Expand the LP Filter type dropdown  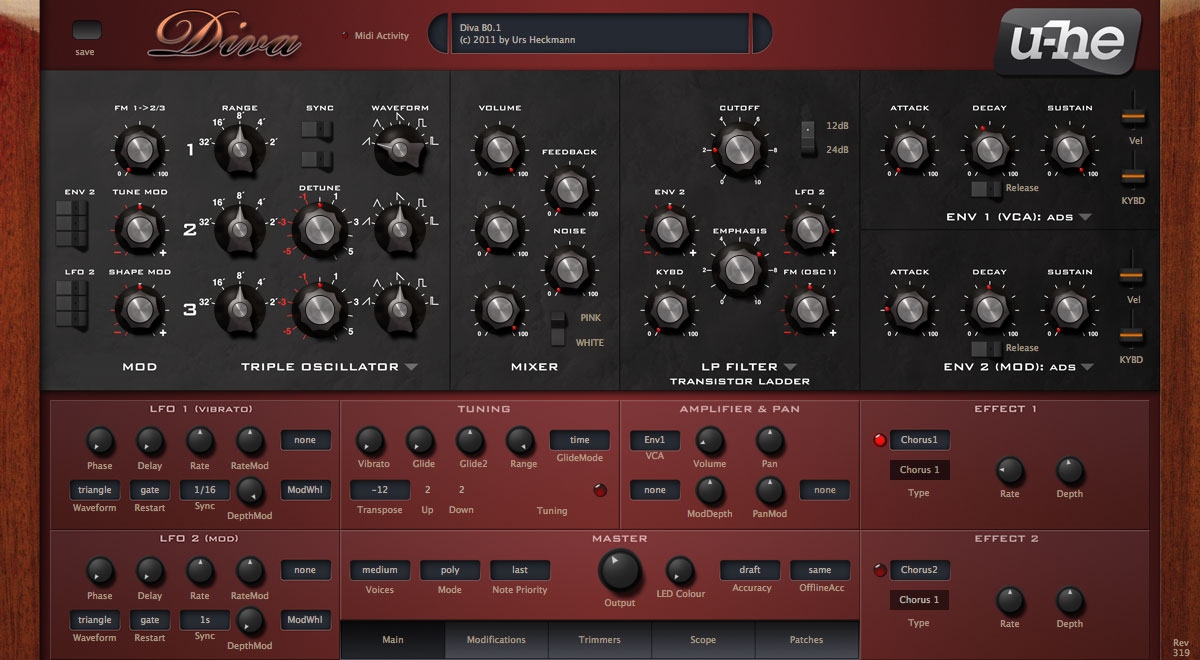pyautogui.click(x=790, y=367)
